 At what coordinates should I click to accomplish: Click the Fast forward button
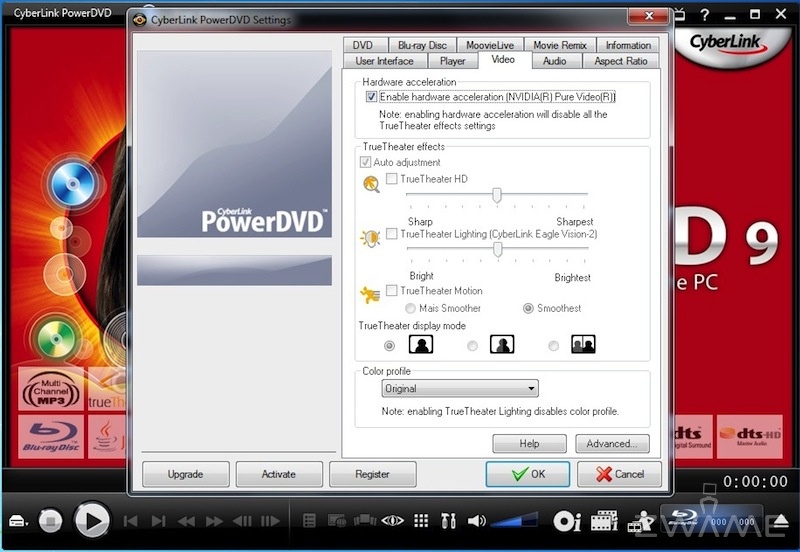tap(214, 521)
